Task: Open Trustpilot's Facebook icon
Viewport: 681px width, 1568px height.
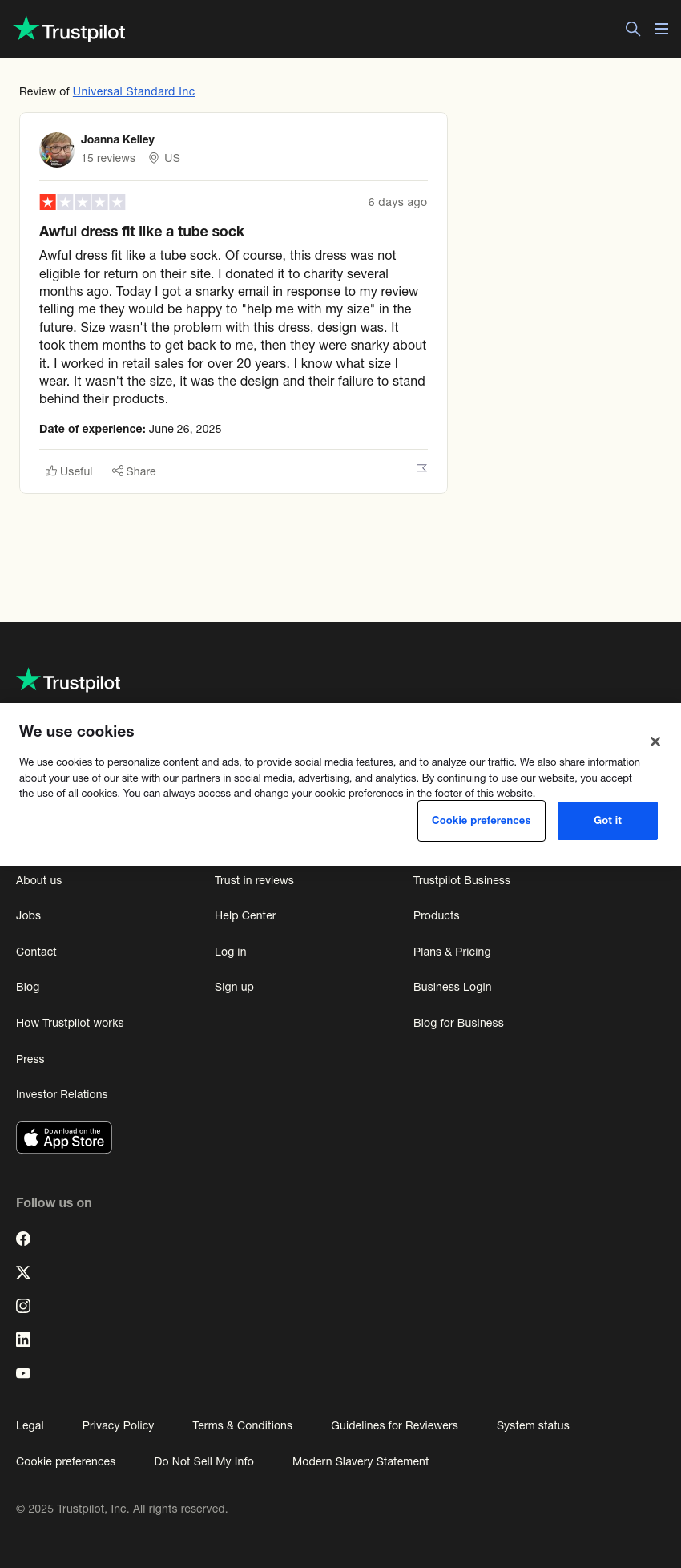Action: click(23, 1239)
